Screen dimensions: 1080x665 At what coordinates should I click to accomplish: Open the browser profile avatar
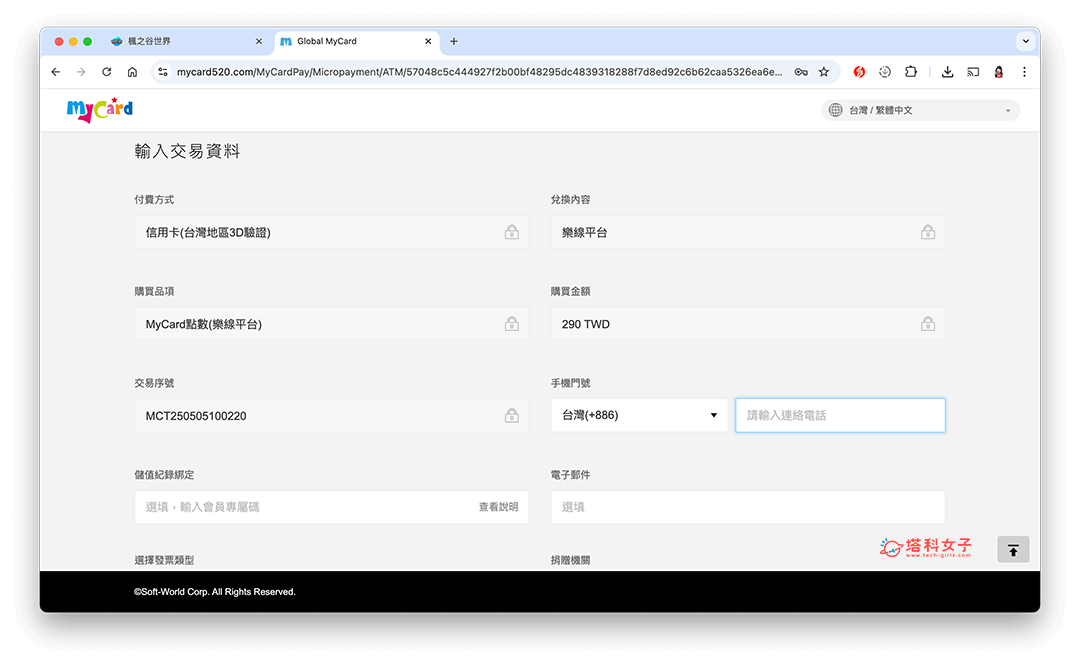[999, 72]
